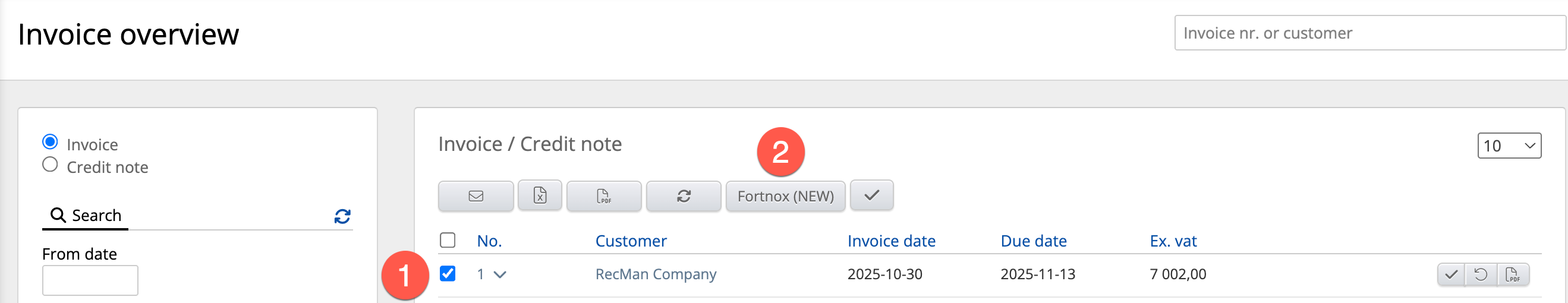Switch to the Search tab

pos(86,216)
